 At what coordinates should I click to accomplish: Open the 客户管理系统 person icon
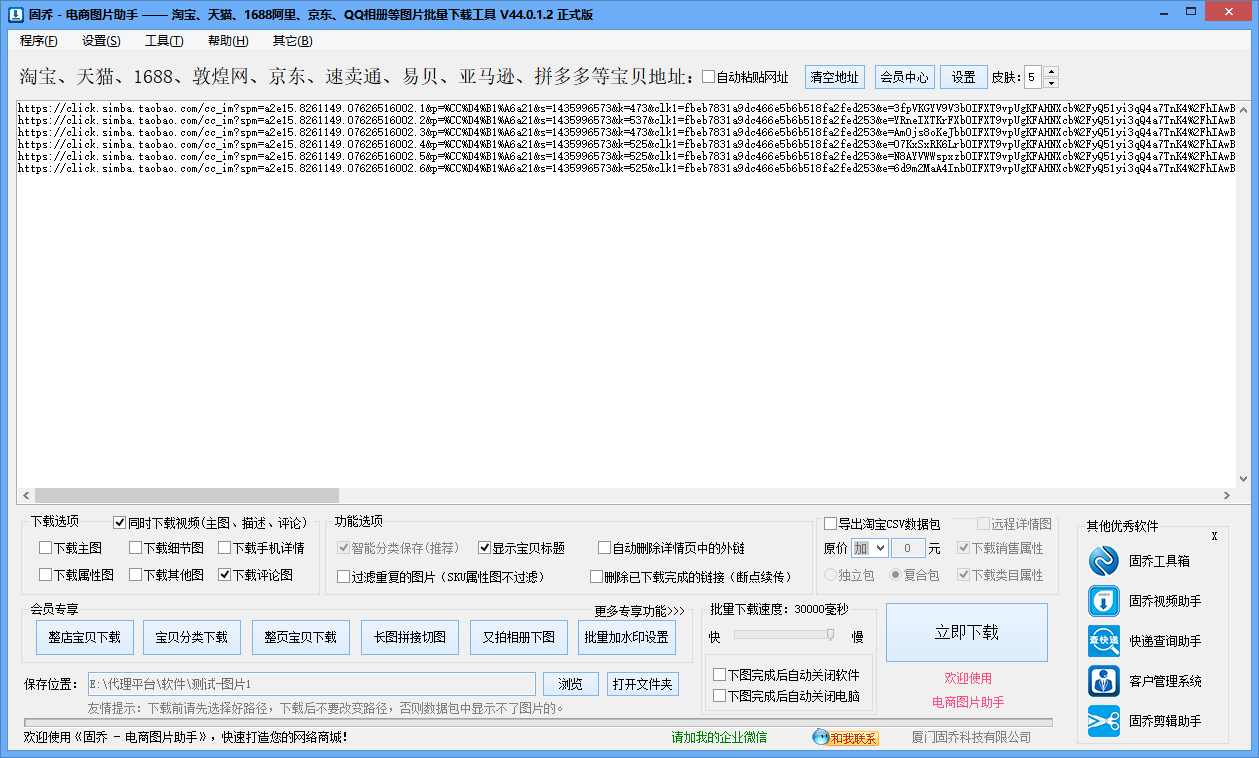click(1103, 681)
